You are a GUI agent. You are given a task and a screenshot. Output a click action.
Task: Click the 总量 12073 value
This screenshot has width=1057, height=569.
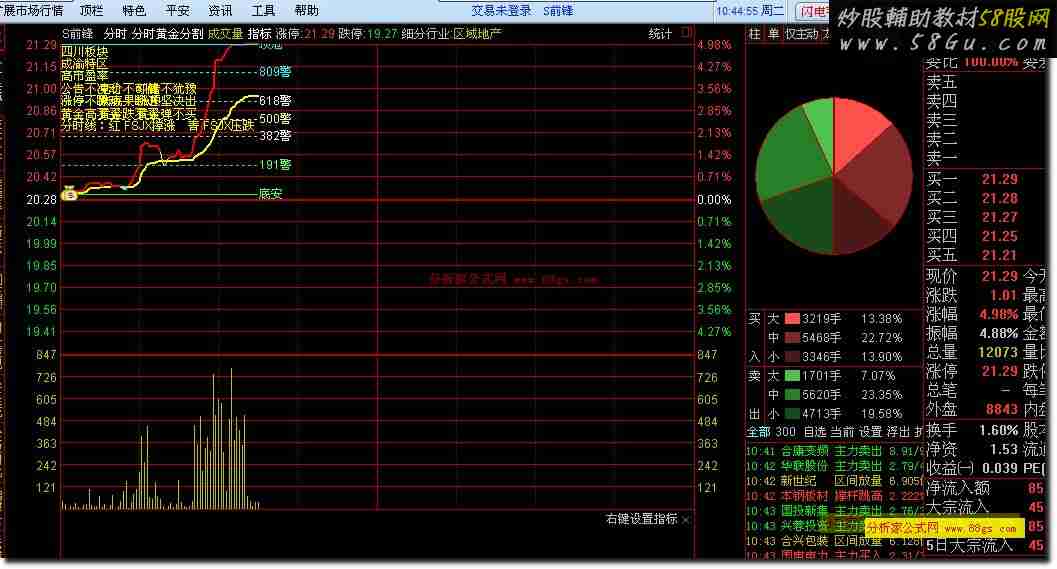pyautogui.click(x=998, y=352)
